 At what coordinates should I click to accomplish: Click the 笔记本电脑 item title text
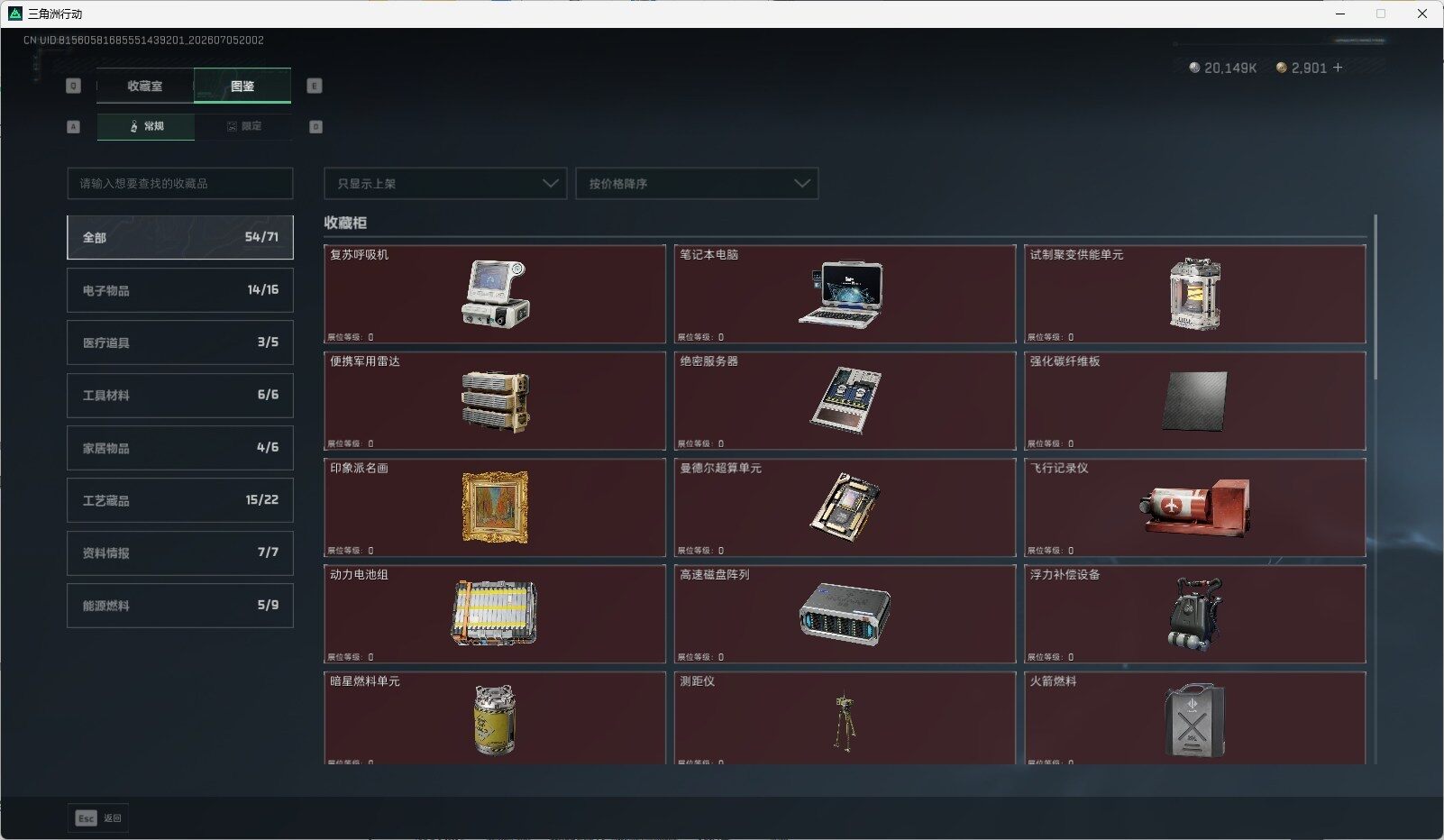point(708,255)
